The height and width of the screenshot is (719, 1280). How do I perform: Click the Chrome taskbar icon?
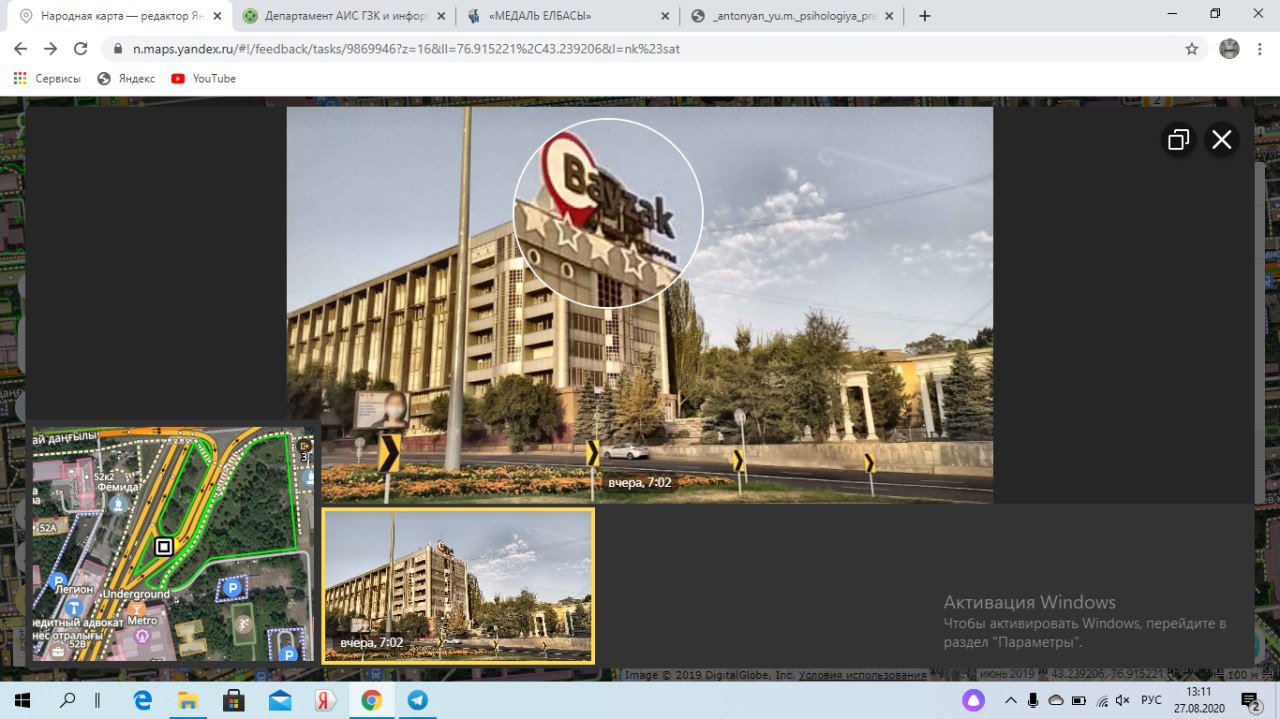pos(372,700)
